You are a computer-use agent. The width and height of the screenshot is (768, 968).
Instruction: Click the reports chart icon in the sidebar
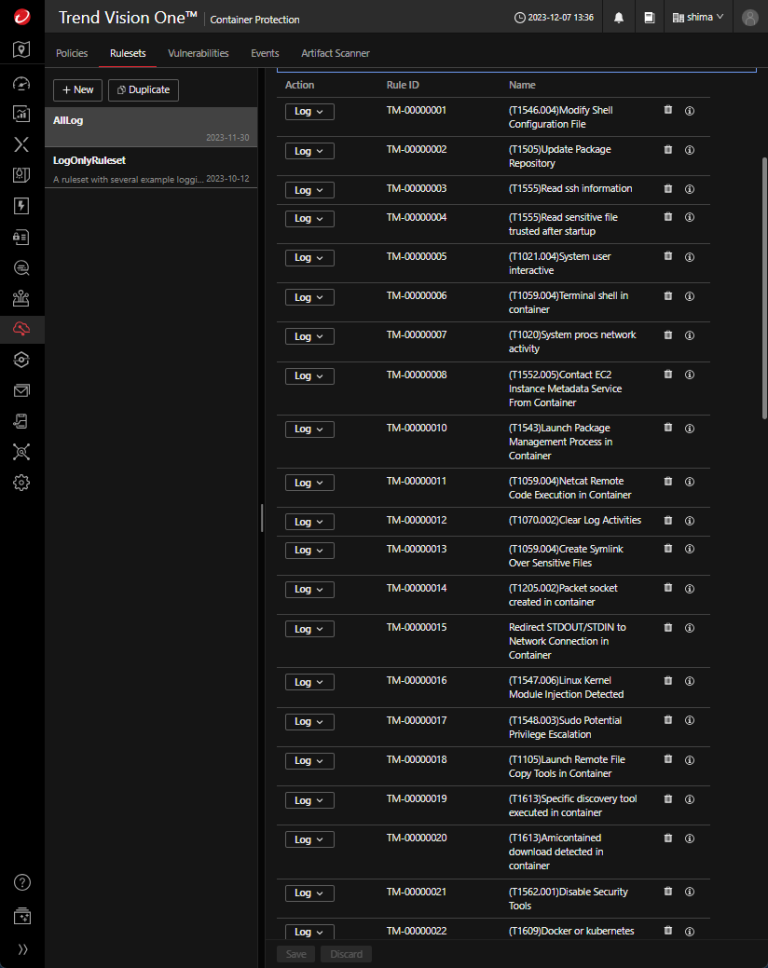[x=22, y=114]
